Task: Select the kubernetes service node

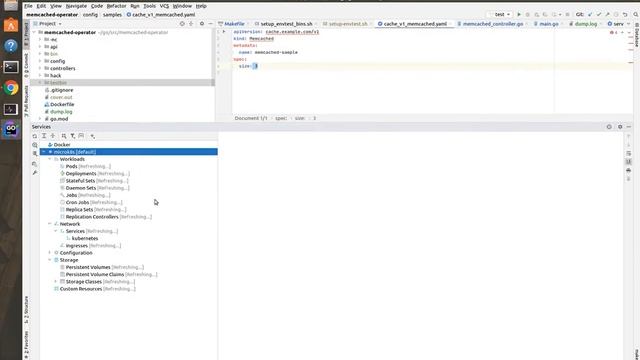Action: [85, 238]
